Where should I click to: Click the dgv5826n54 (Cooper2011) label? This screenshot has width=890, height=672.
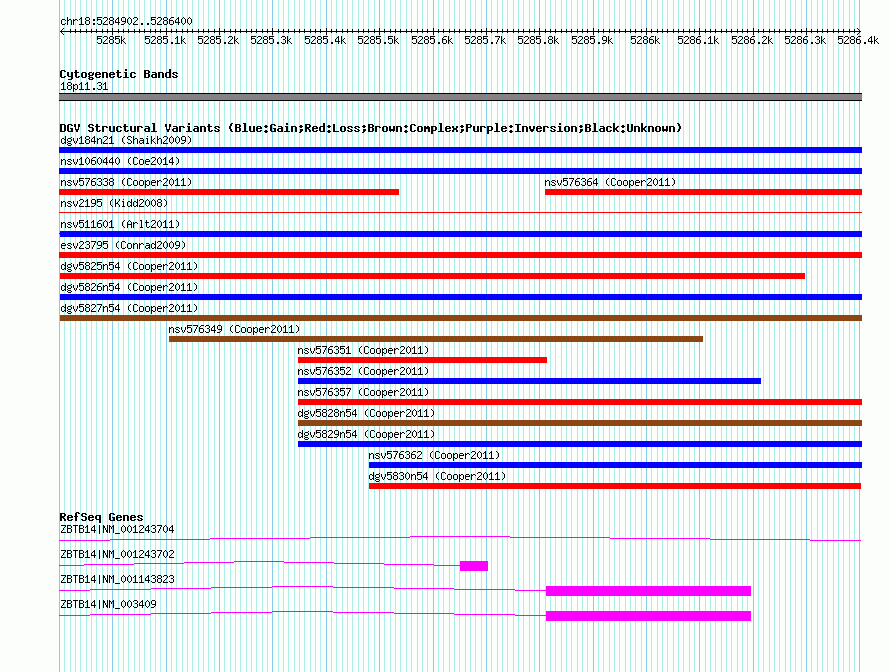pyautogui.click(x=129, y=287)
